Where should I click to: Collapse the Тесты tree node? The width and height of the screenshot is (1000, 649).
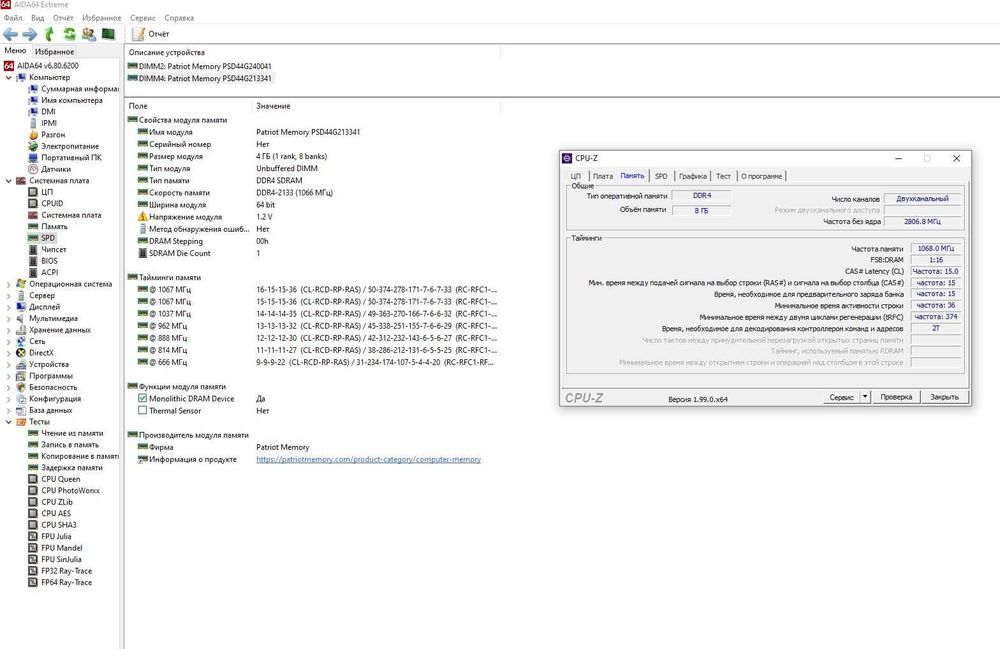[8, 421]
